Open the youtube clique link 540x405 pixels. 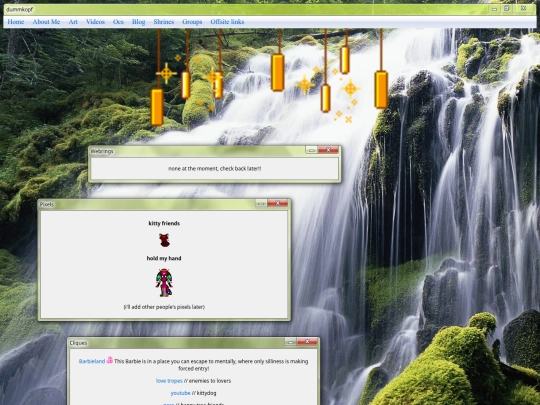(180, 393)
